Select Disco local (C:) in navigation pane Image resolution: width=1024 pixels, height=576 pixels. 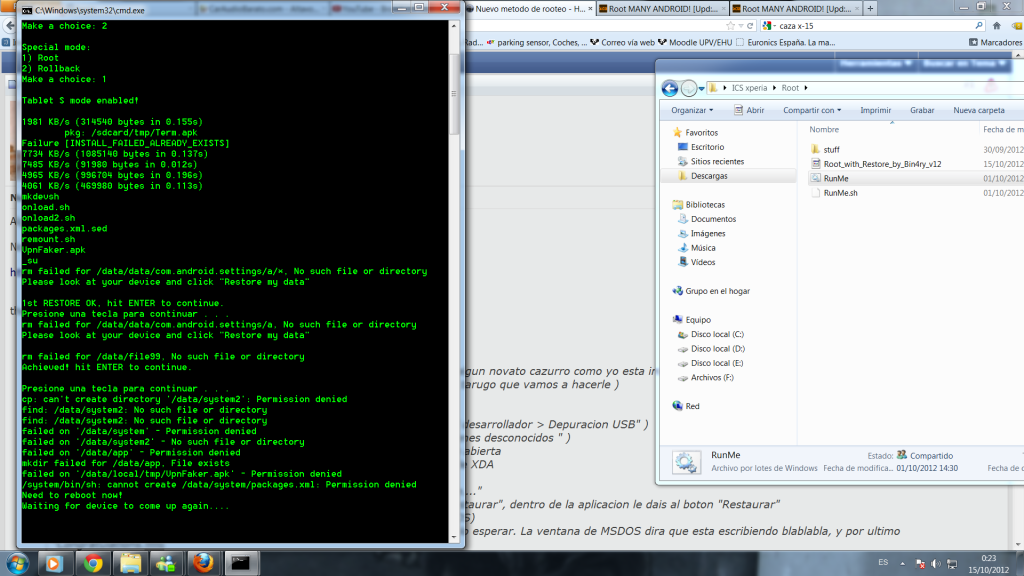tap(717, 334)
